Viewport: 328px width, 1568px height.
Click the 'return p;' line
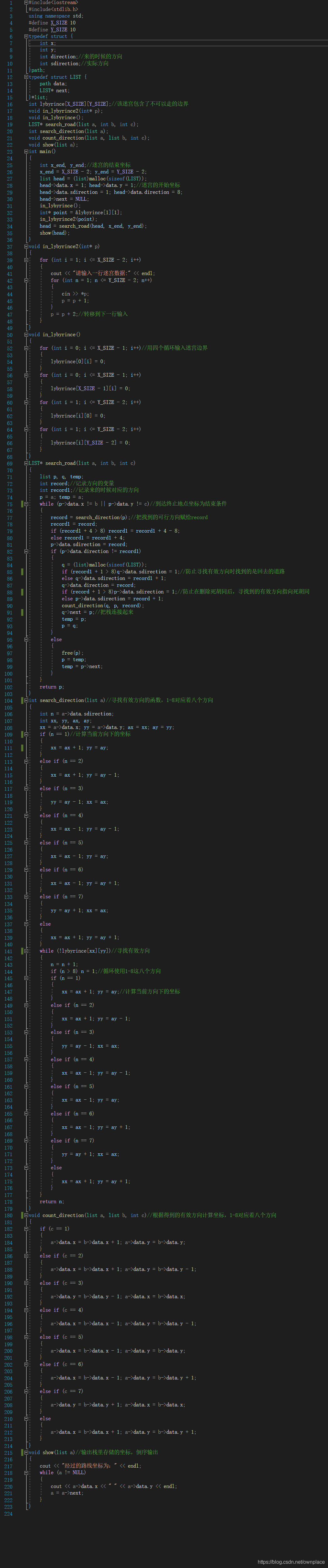click(x=52, y=687)
